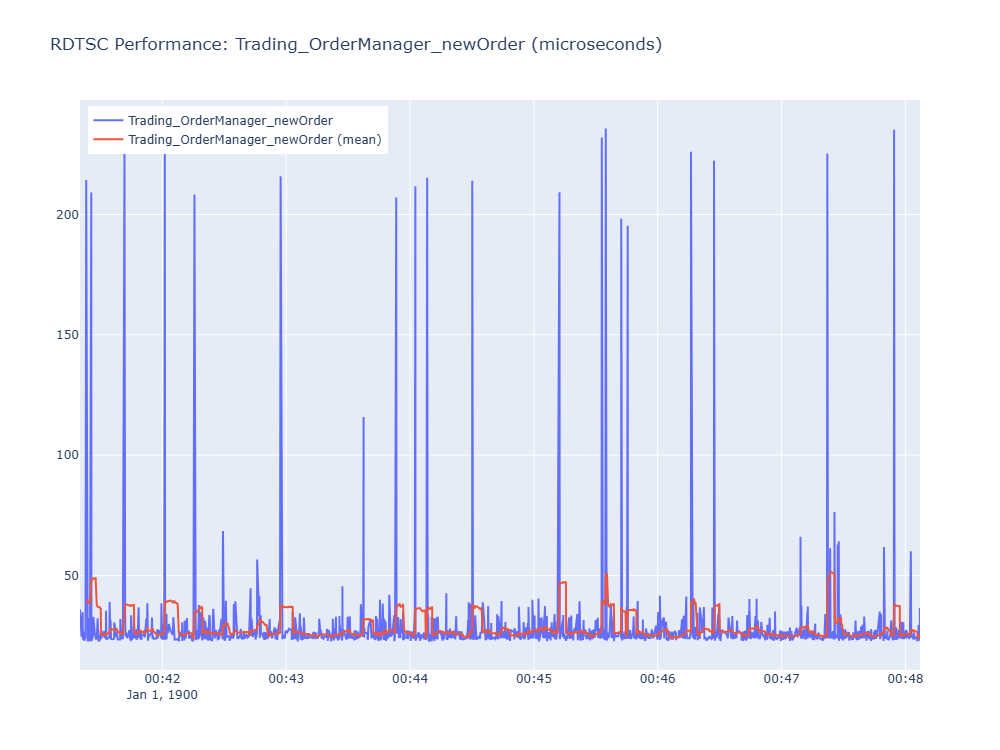Select the 00:47 x-axis tick label
The height and width of the screenshot is (750, 1000).
click(781, 679)
